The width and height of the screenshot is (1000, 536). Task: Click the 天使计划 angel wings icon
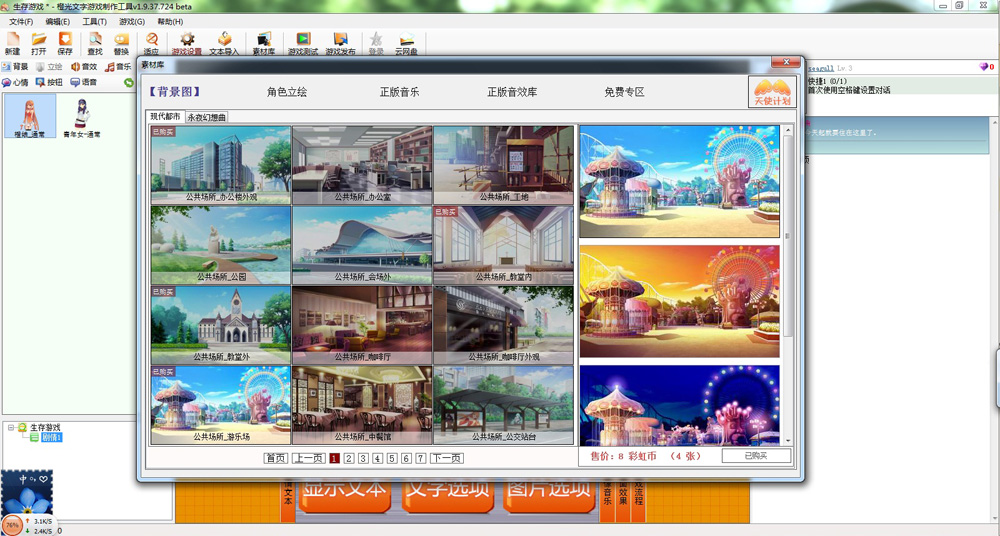tap(771, 92)
